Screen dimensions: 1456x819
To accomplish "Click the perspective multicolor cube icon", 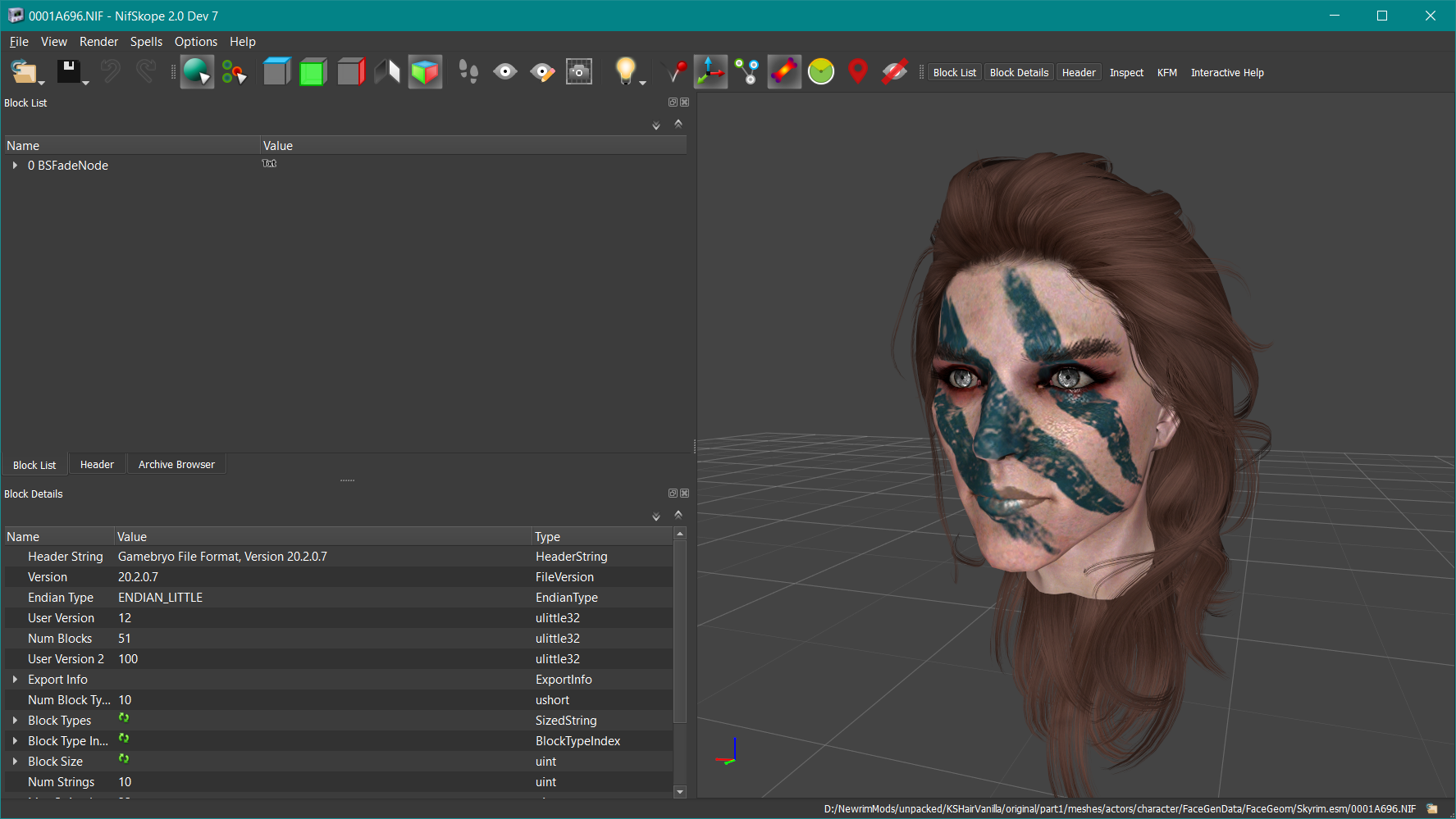I will (x=425, y=72).
